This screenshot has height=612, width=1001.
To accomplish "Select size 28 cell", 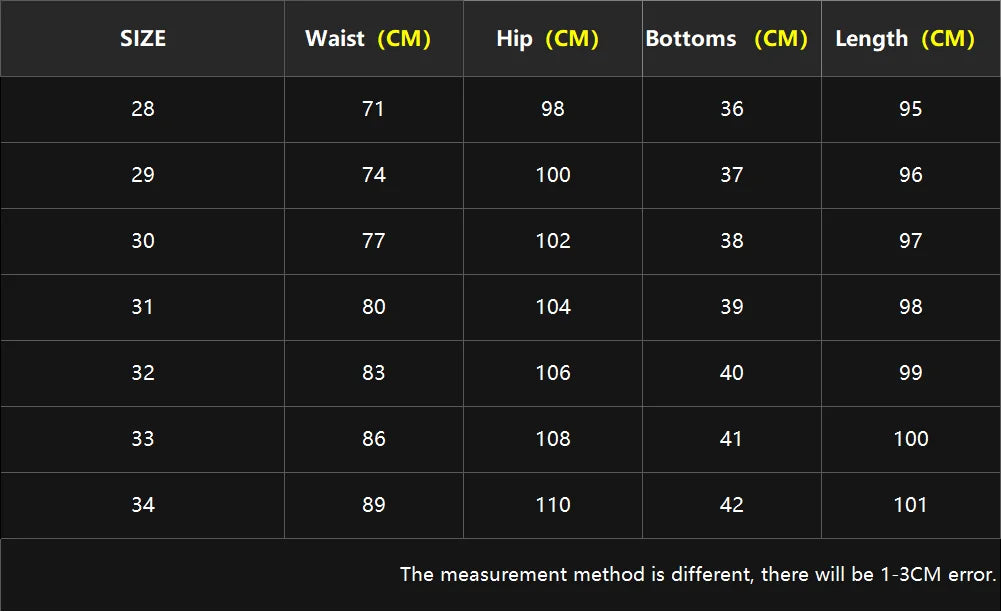I will click(143, 109).
